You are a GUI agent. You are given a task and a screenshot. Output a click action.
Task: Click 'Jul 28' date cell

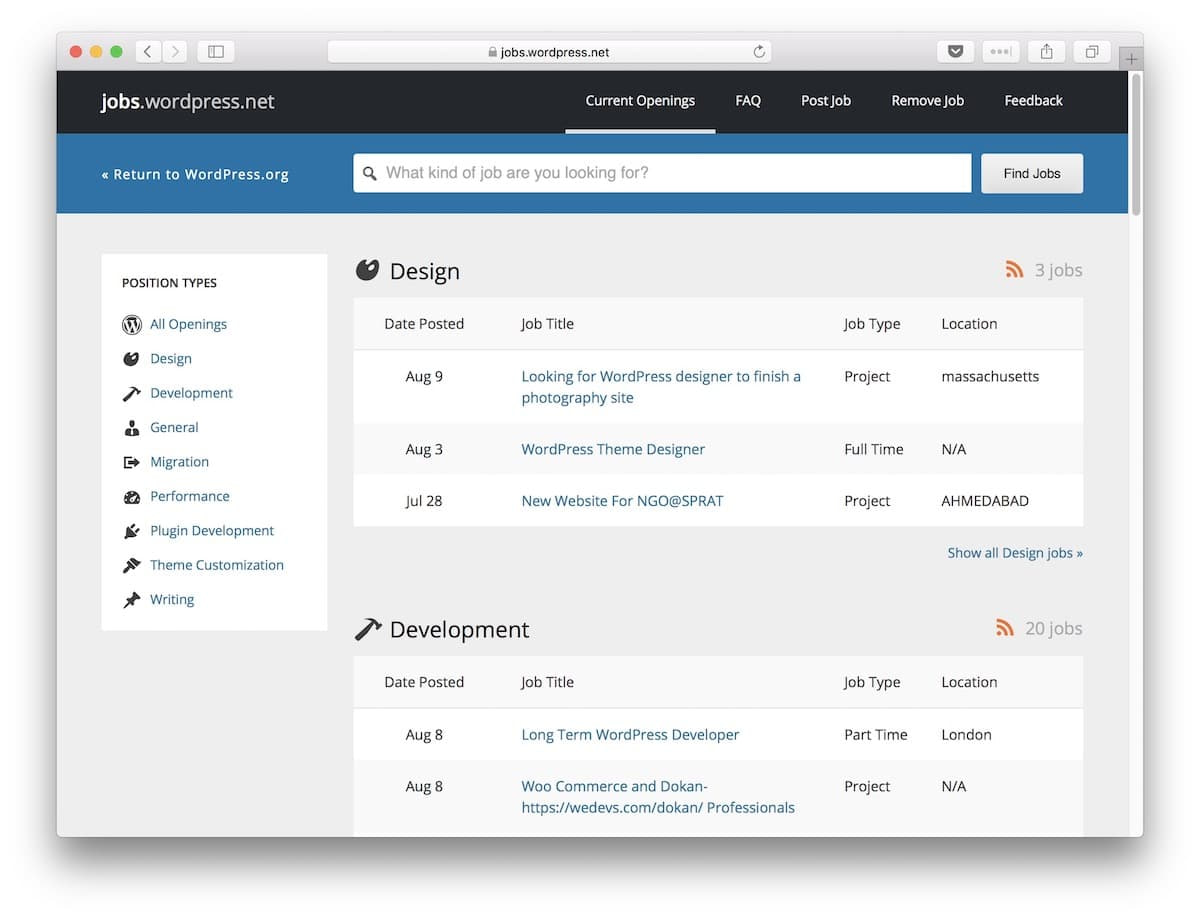[x=424, y=501]
